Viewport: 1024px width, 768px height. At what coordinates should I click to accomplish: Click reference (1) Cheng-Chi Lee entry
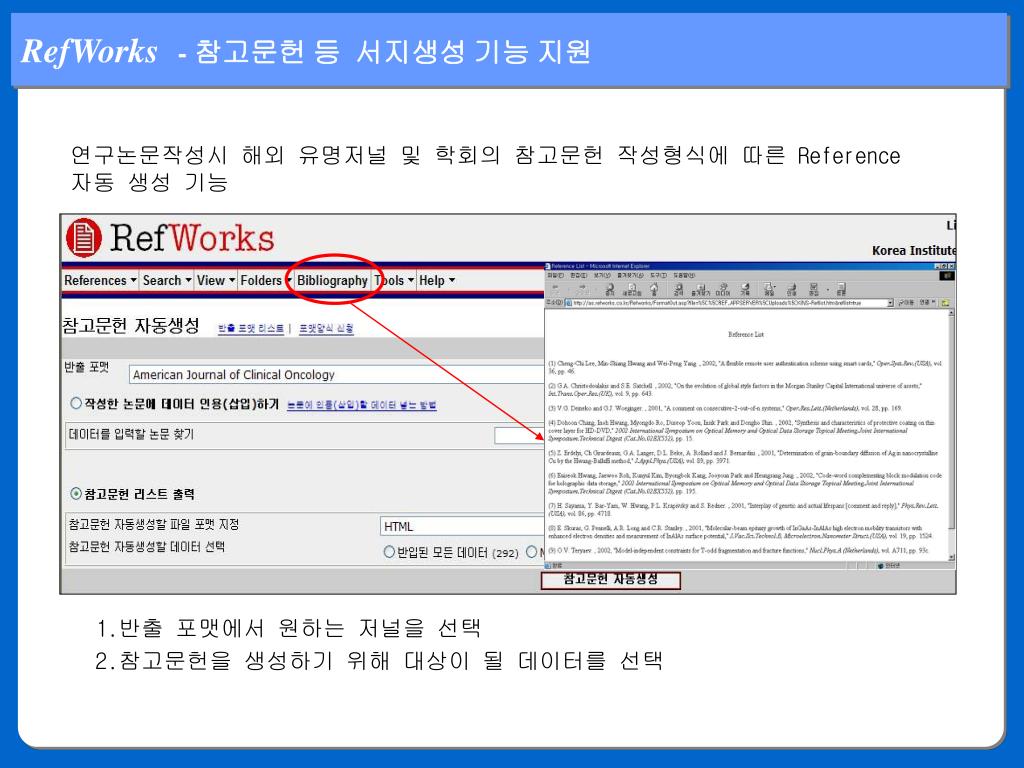[x=745, y=367]
